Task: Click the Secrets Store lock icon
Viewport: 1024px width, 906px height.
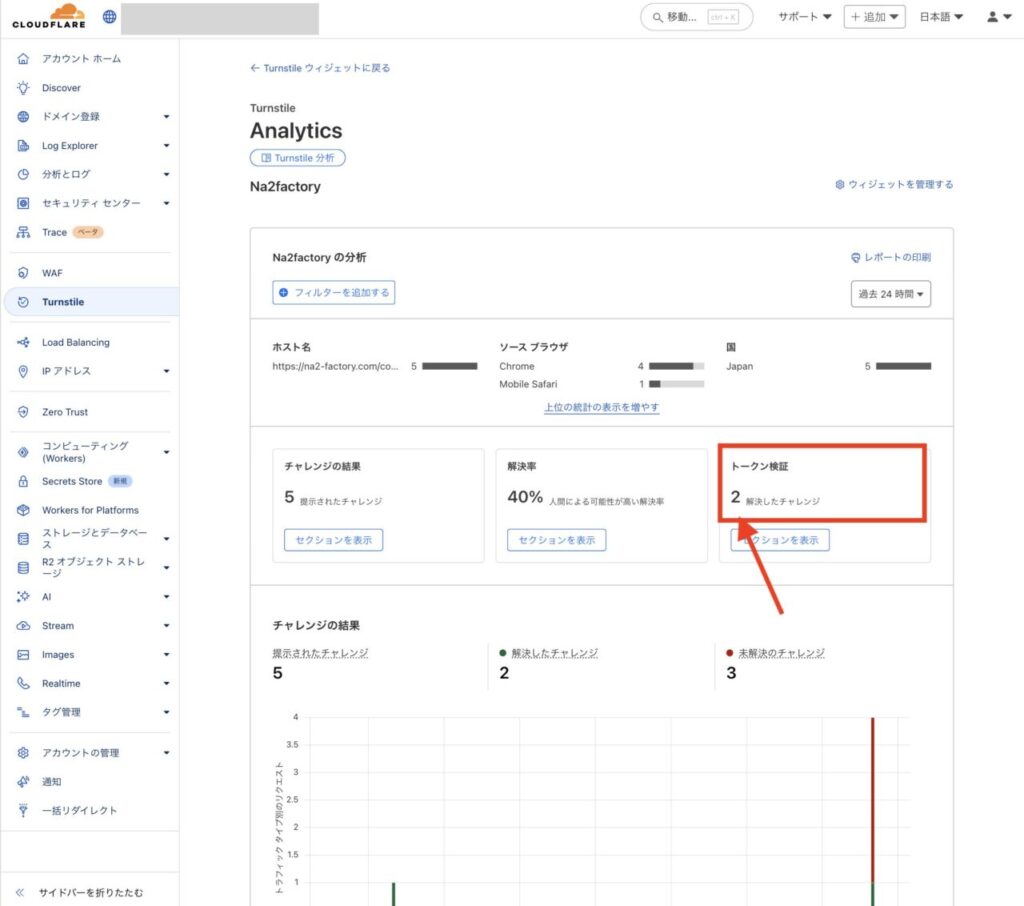Action: point(23,481)
